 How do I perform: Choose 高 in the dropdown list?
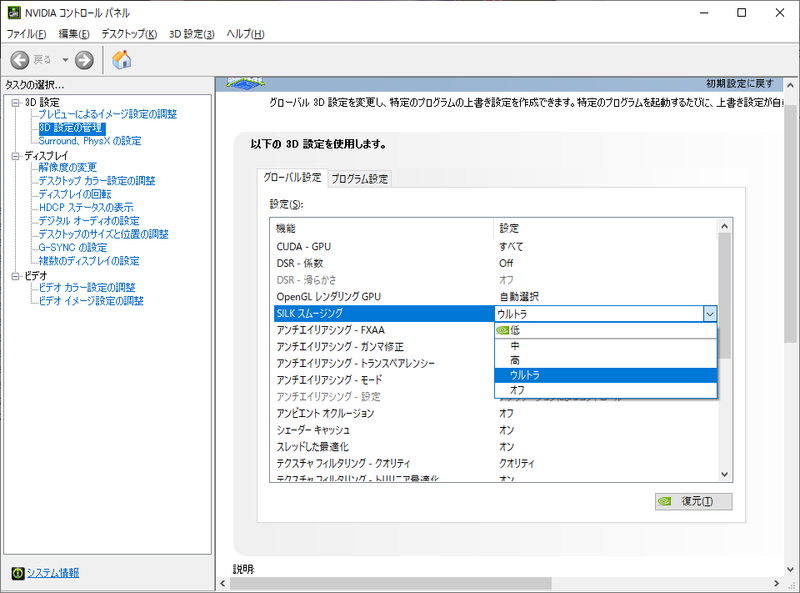tap(606, 360)
